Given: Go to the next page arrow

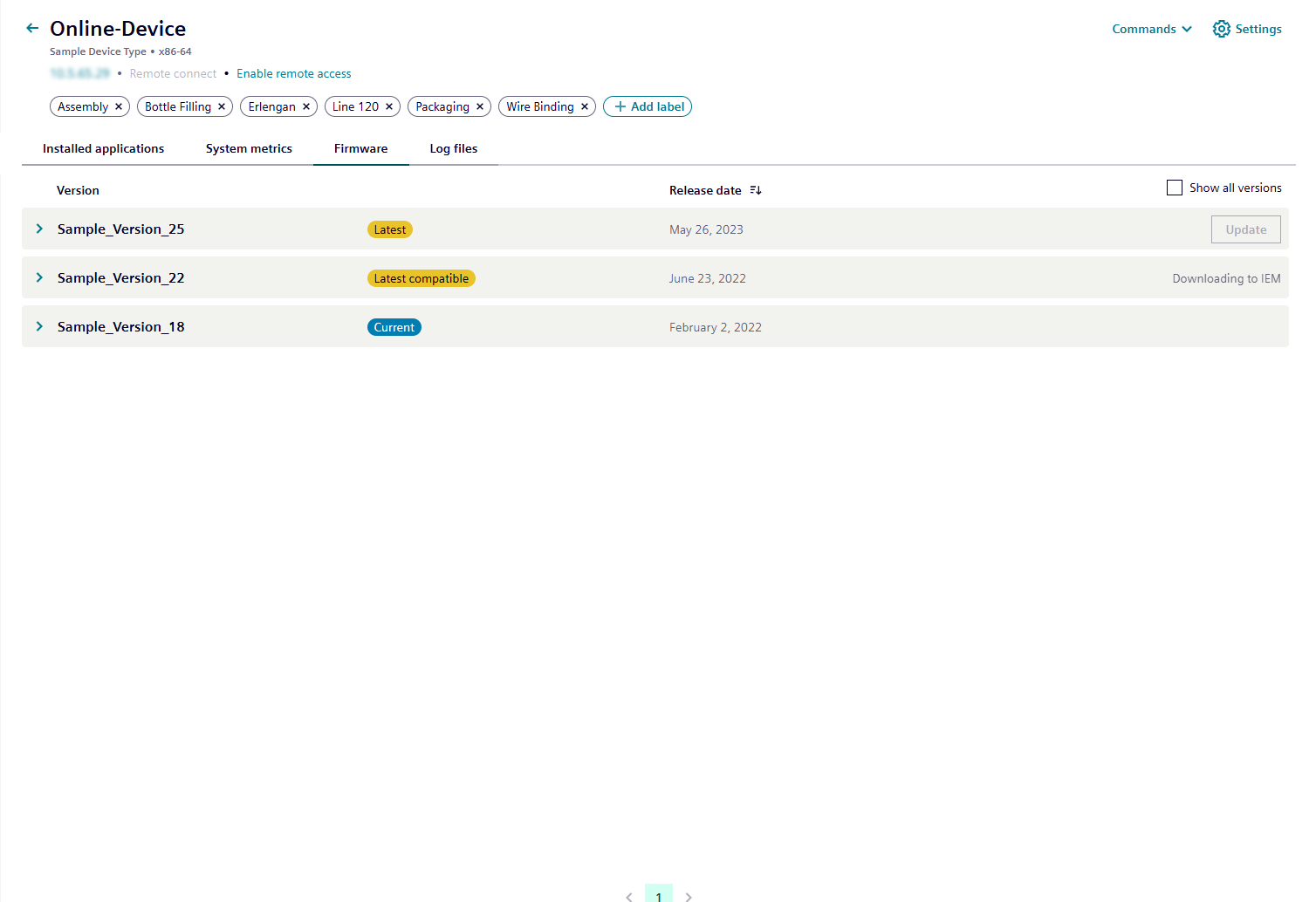Looking at the screenshot, I should [x=689, y=896].
